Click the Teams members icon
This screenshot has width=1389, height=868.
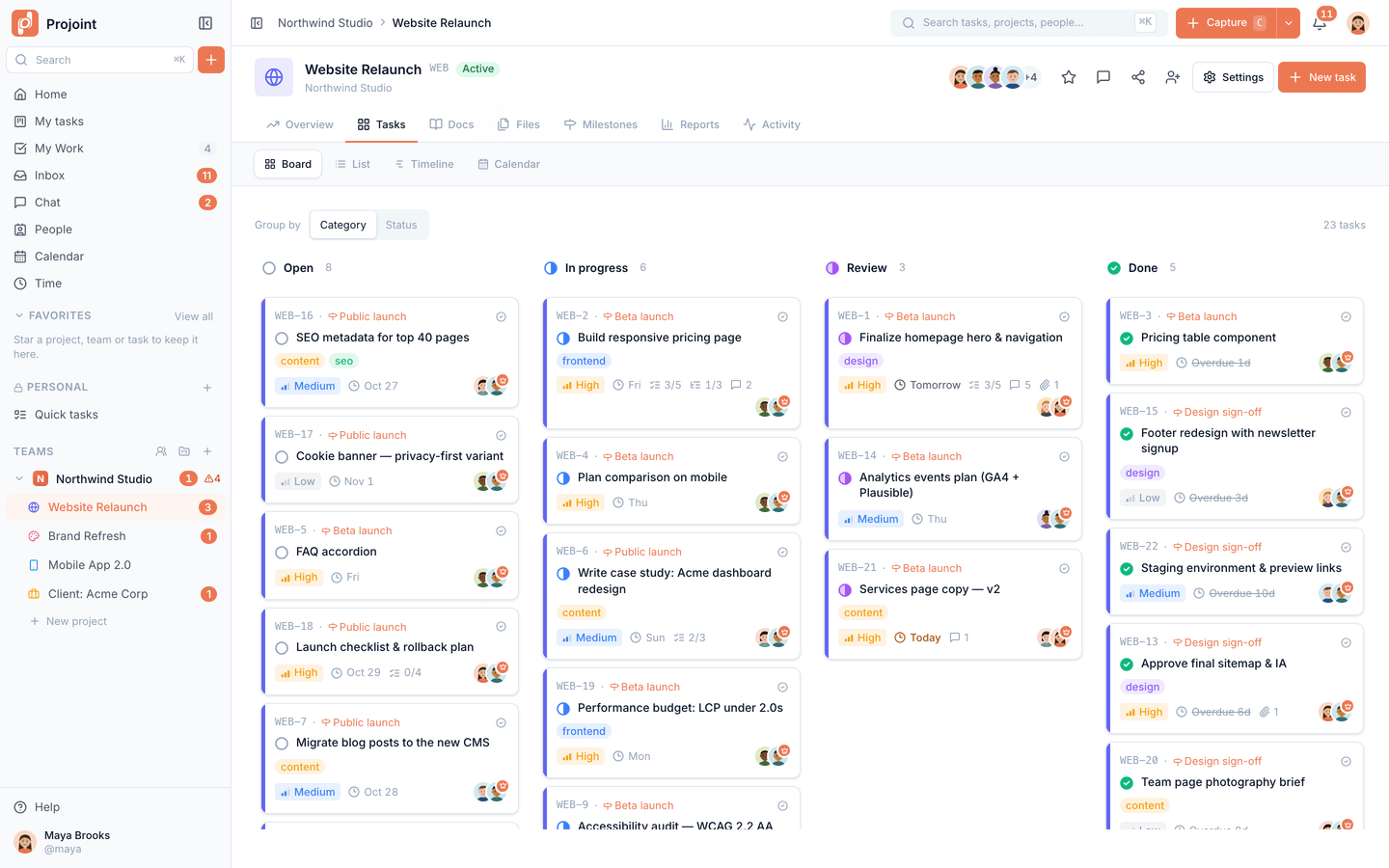[161, 451]
